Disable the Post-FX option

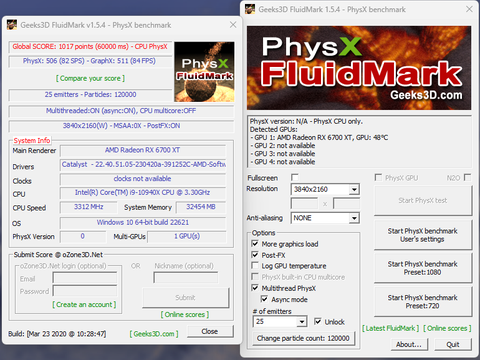[255, 255]
